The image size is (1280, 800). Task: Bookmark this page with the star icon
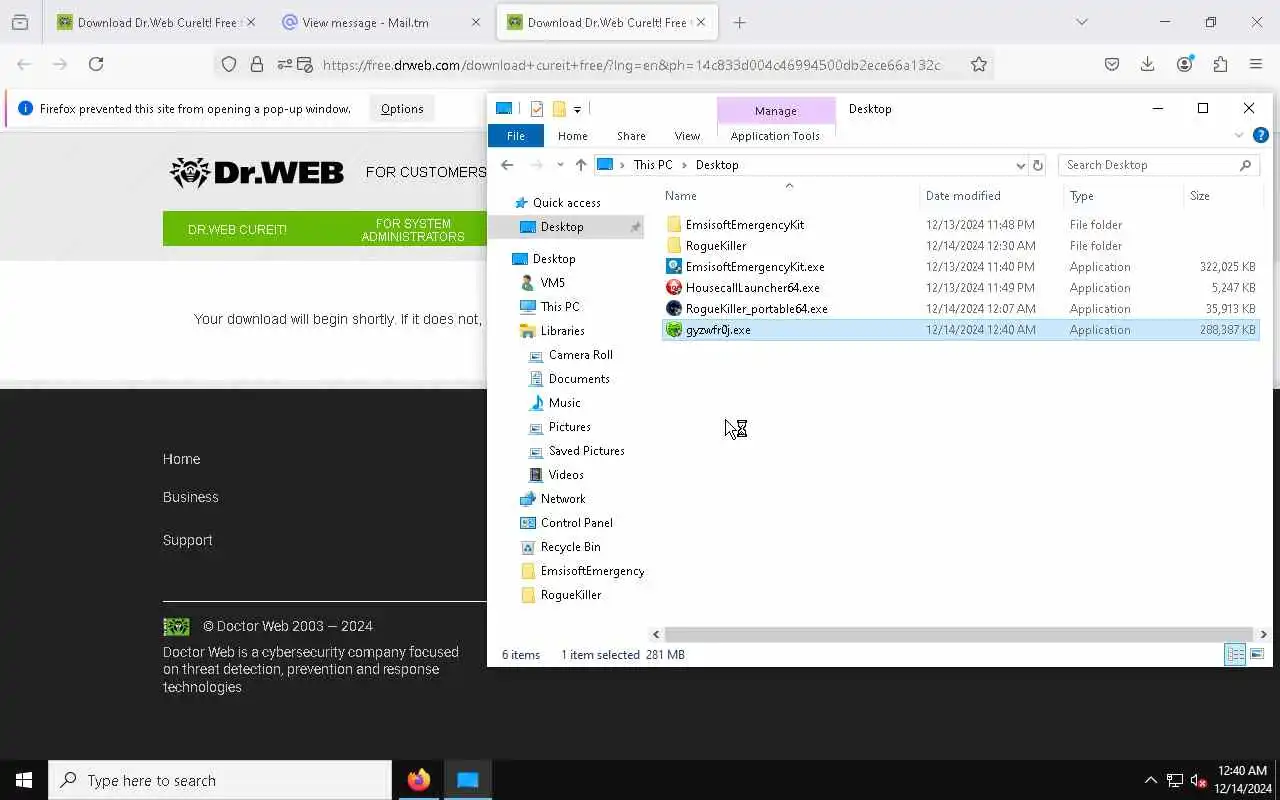pos(979,64)
